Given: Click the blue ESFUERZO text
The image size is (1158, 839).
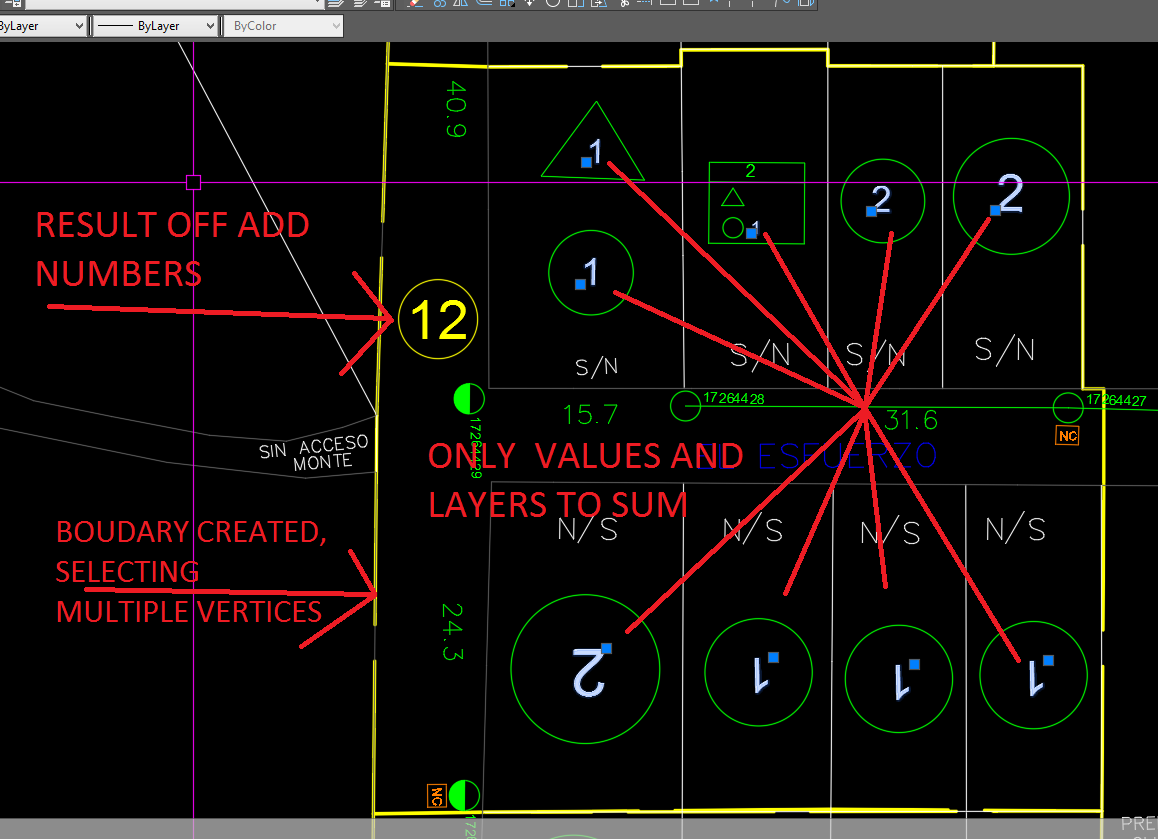Looking at the screenshot, I should [847, 456].
